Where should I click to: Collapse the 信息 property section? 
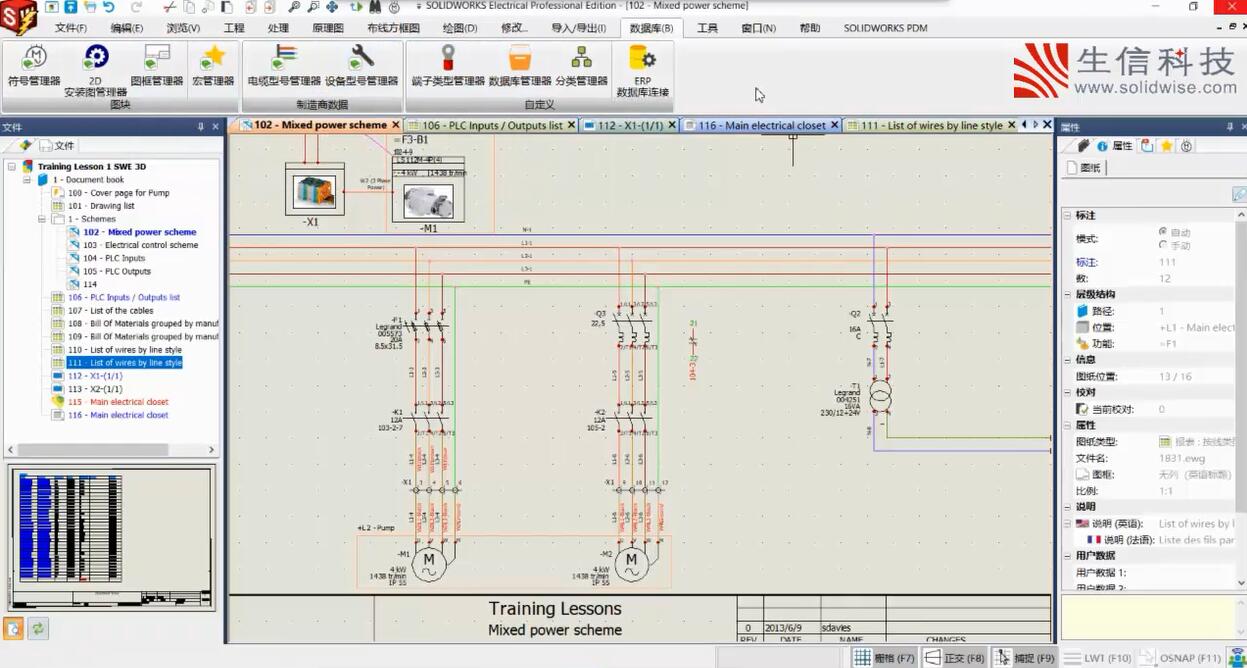pyautogui.click(x=1067, y=360)
